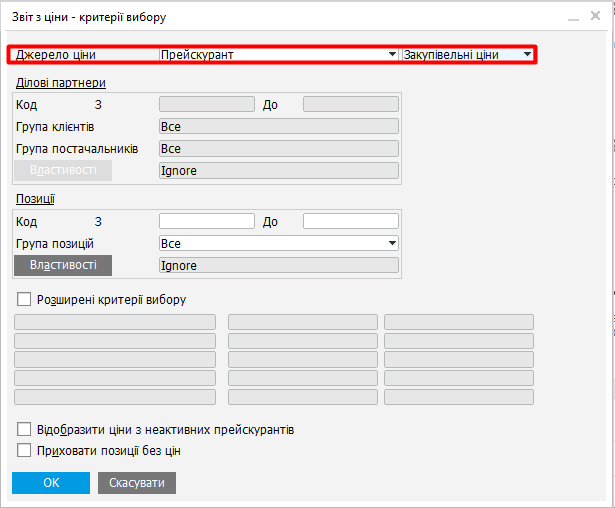
Task: Toggle Приховати позиції без цін checkbox
Action: (25, 450)
